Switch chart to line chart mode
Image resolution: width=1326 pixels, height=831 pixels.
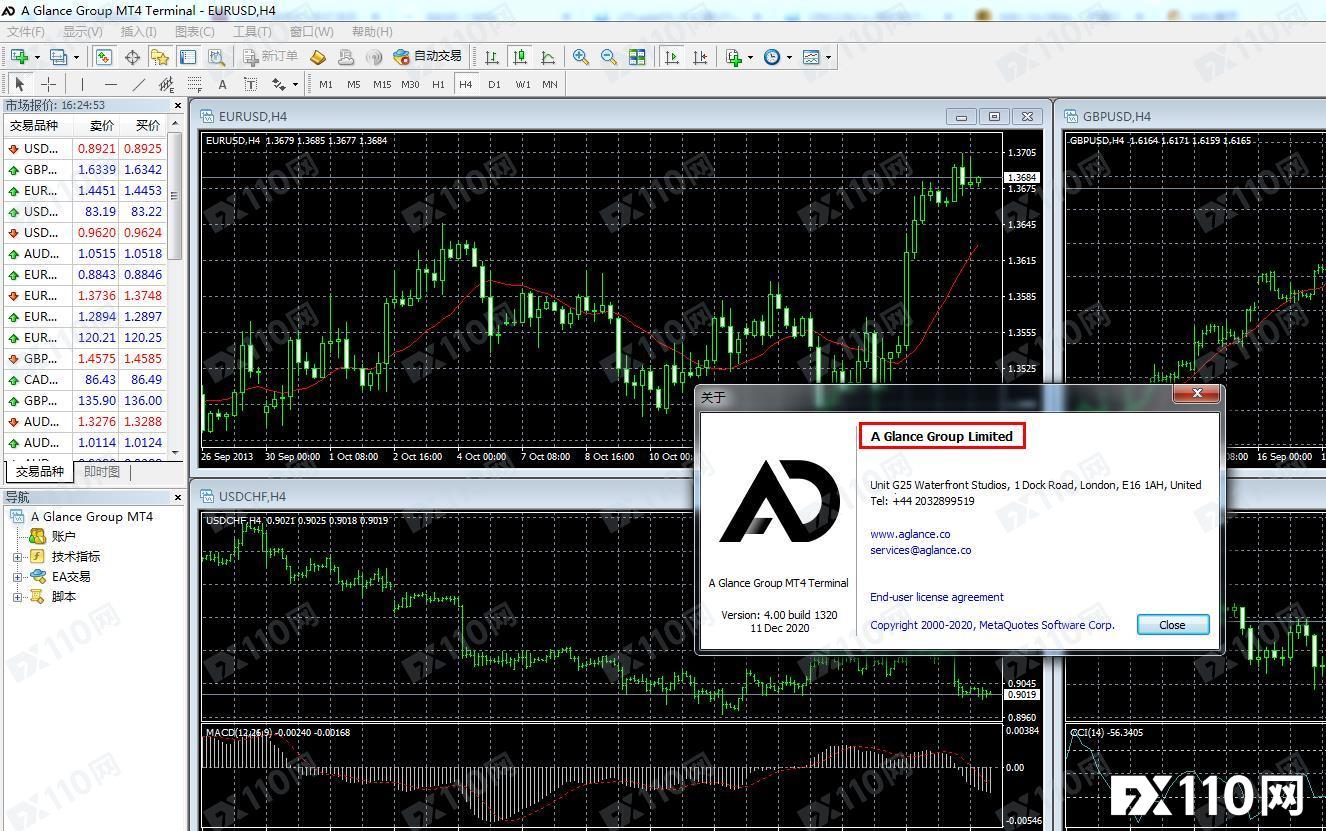coord(548,57)
